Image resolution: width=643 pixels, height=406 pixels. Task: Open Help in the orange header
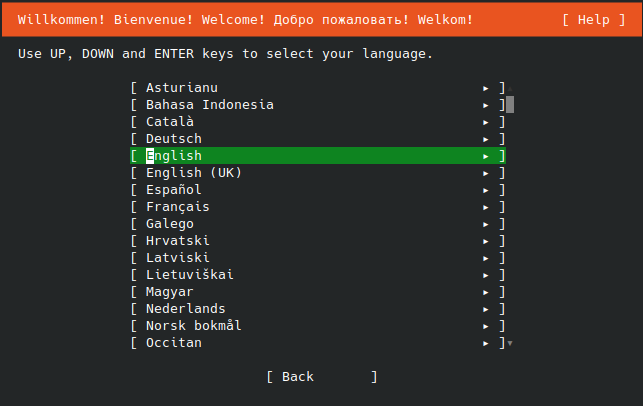click(x=593, y=20)
